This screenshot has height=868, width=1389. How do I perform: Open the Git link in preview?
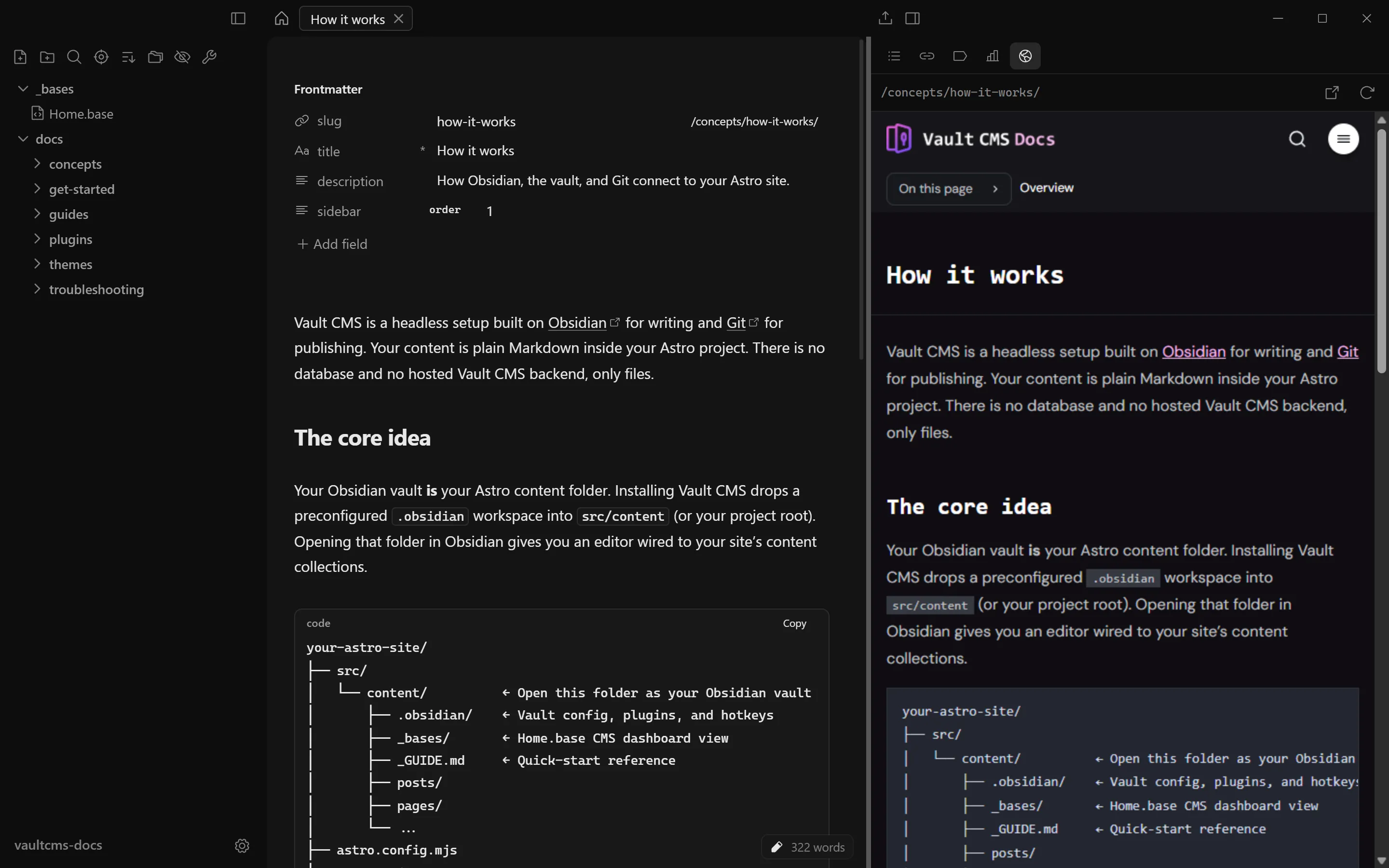pos(1347,352)
